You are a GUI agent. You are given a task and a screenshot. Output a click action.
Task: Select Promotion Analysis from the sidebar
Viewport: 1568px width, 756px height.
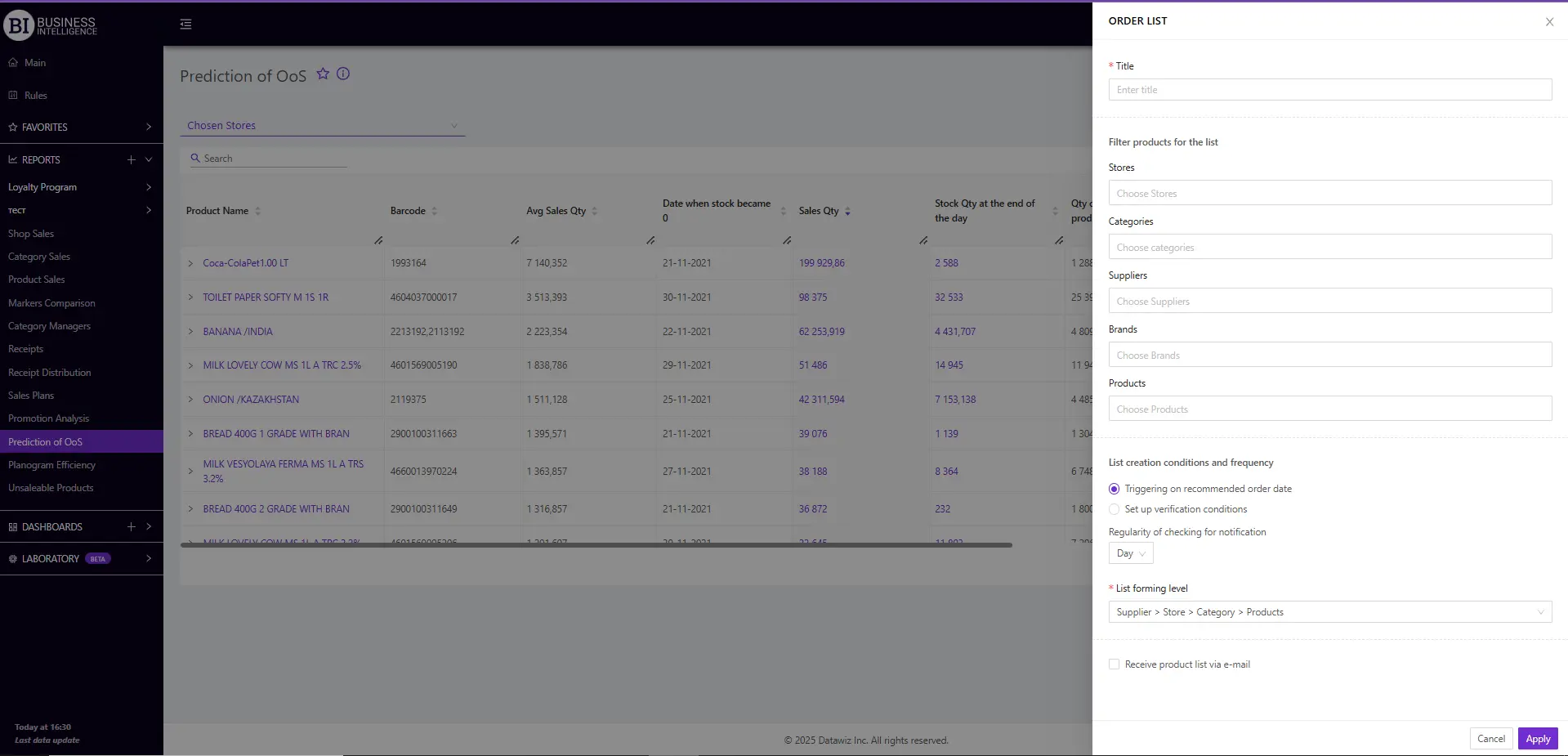click(x=48, y=418)
